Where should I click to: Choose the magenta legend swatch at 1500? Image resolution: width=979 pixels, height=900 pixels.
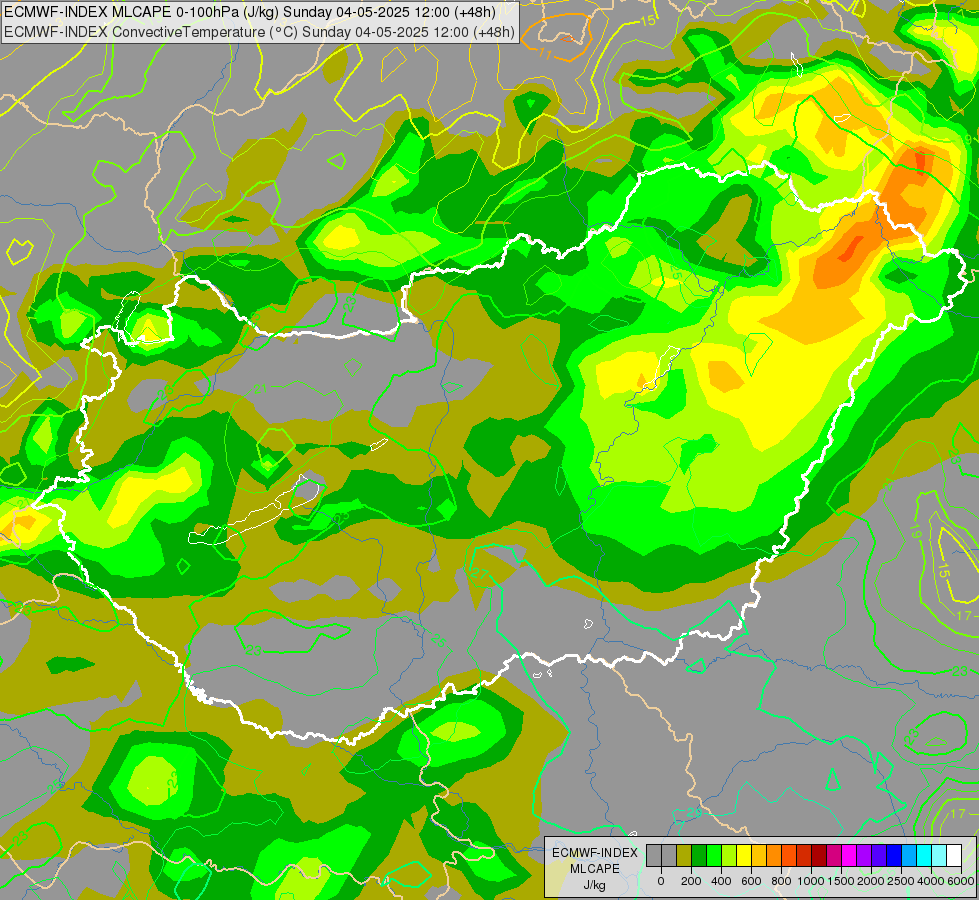coord(850,855)
